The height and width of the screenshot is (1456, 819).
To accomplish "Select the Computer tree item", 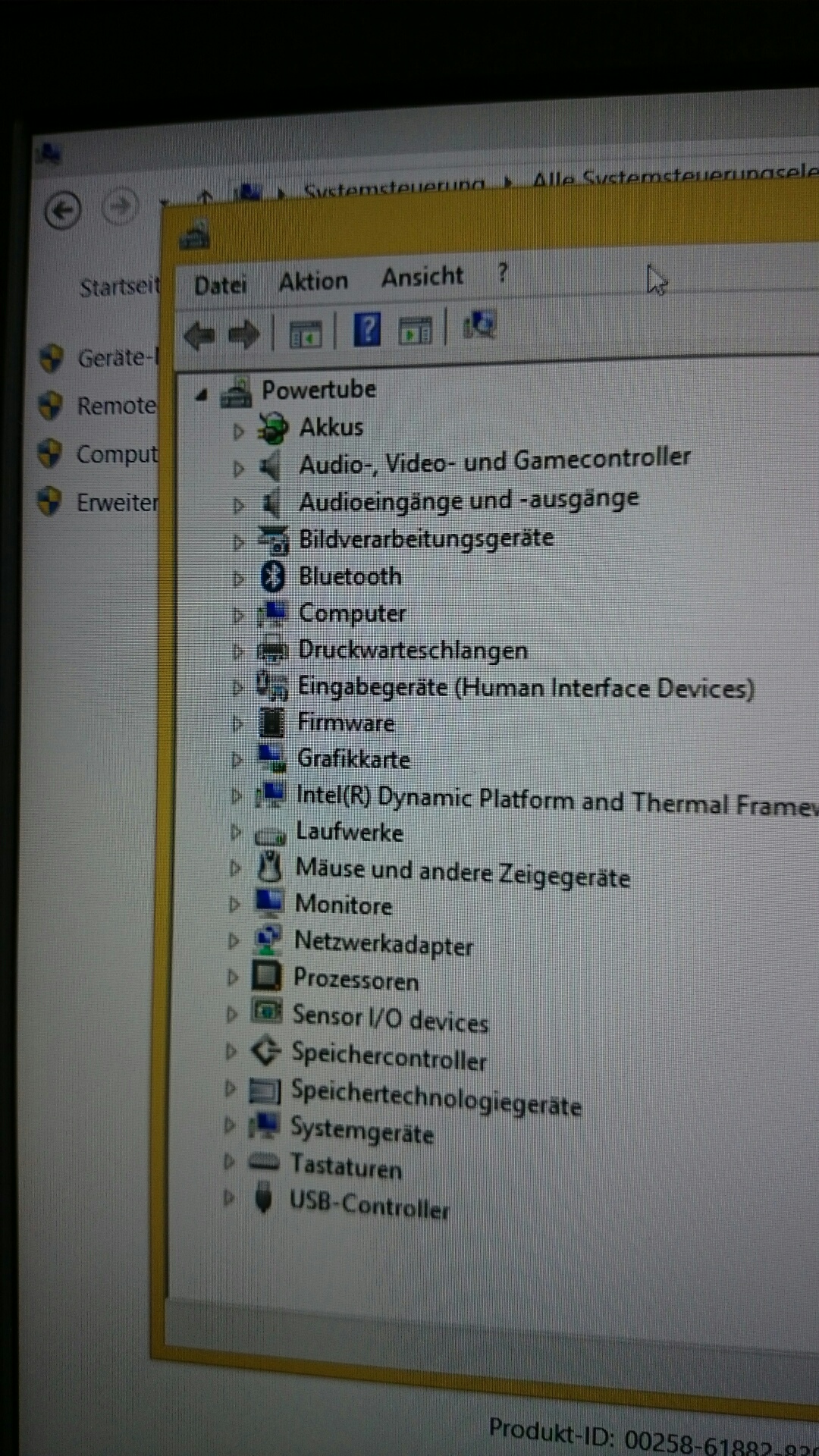I will 353,613.
